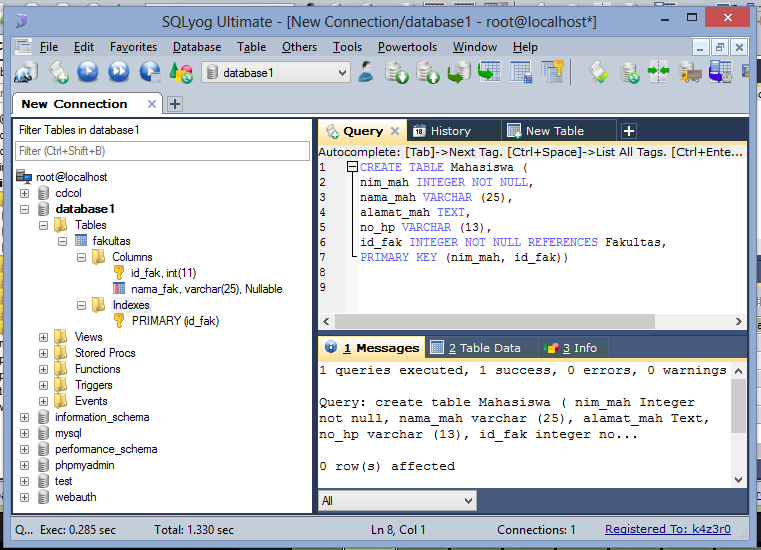Click the import external data table icon
761x550 pixels.
tap(489, 72)
